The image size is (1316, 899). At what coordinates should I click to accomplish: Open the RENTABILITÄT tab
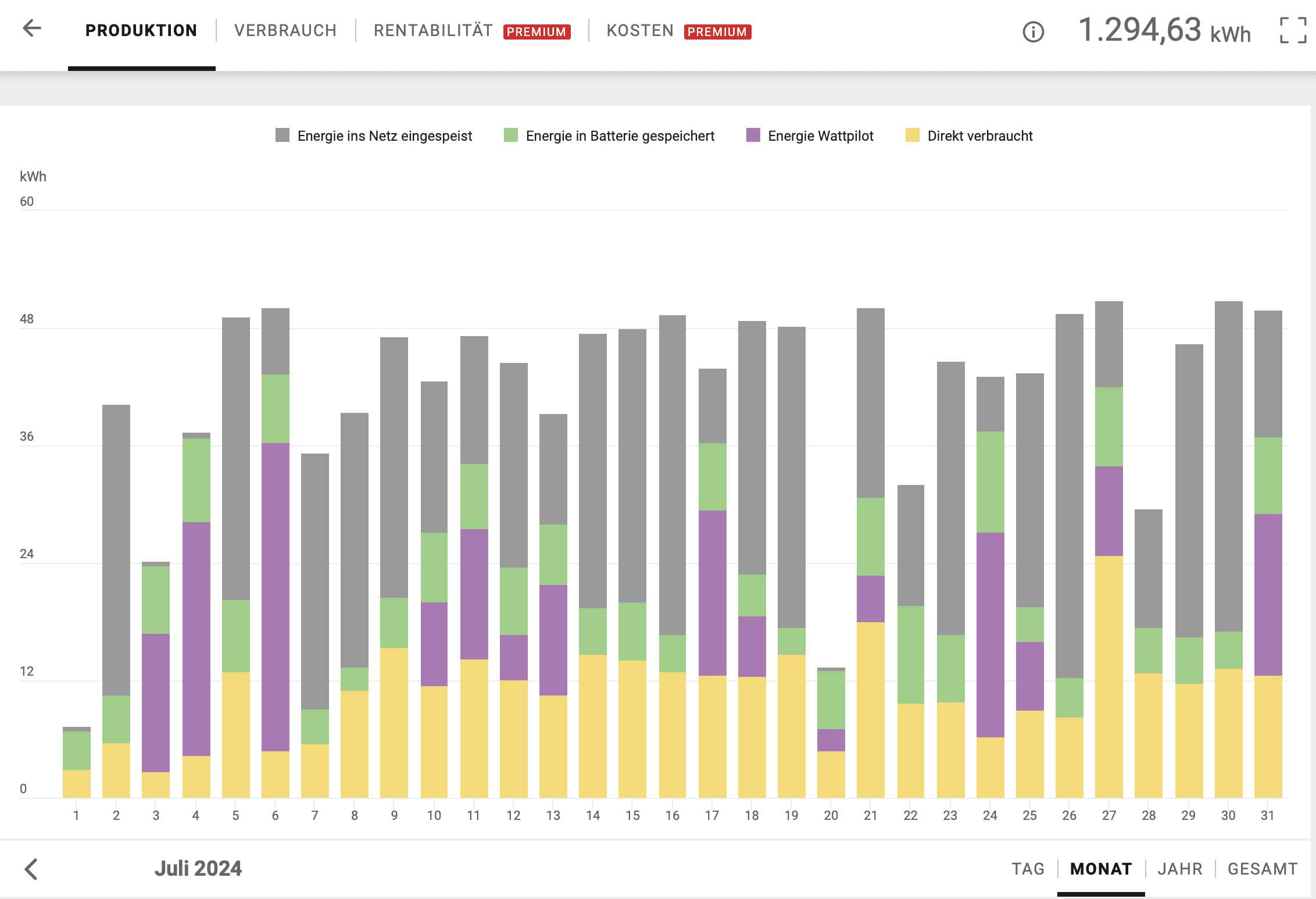433,30
